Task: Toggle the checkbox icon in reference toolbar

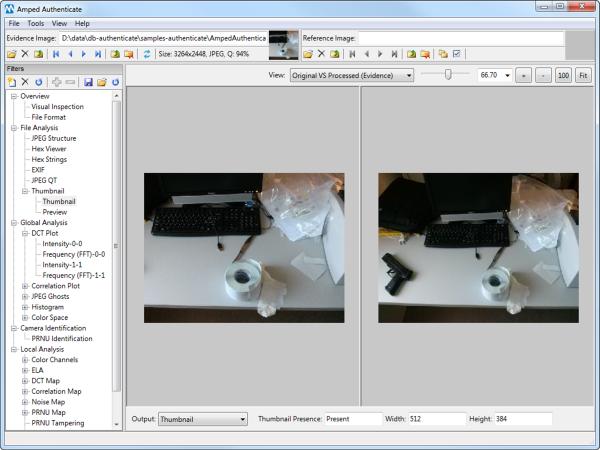Action: point(457,53)
